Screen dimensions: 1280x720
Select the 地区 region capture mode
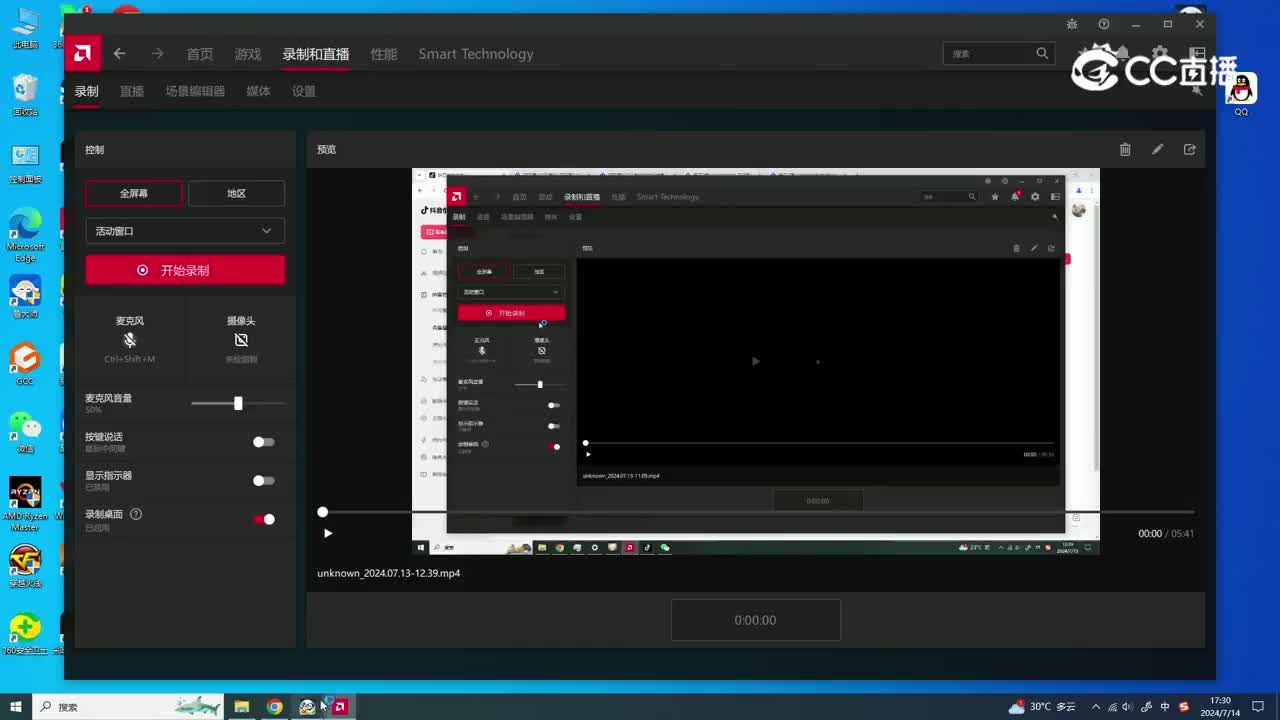pos(236,193)
